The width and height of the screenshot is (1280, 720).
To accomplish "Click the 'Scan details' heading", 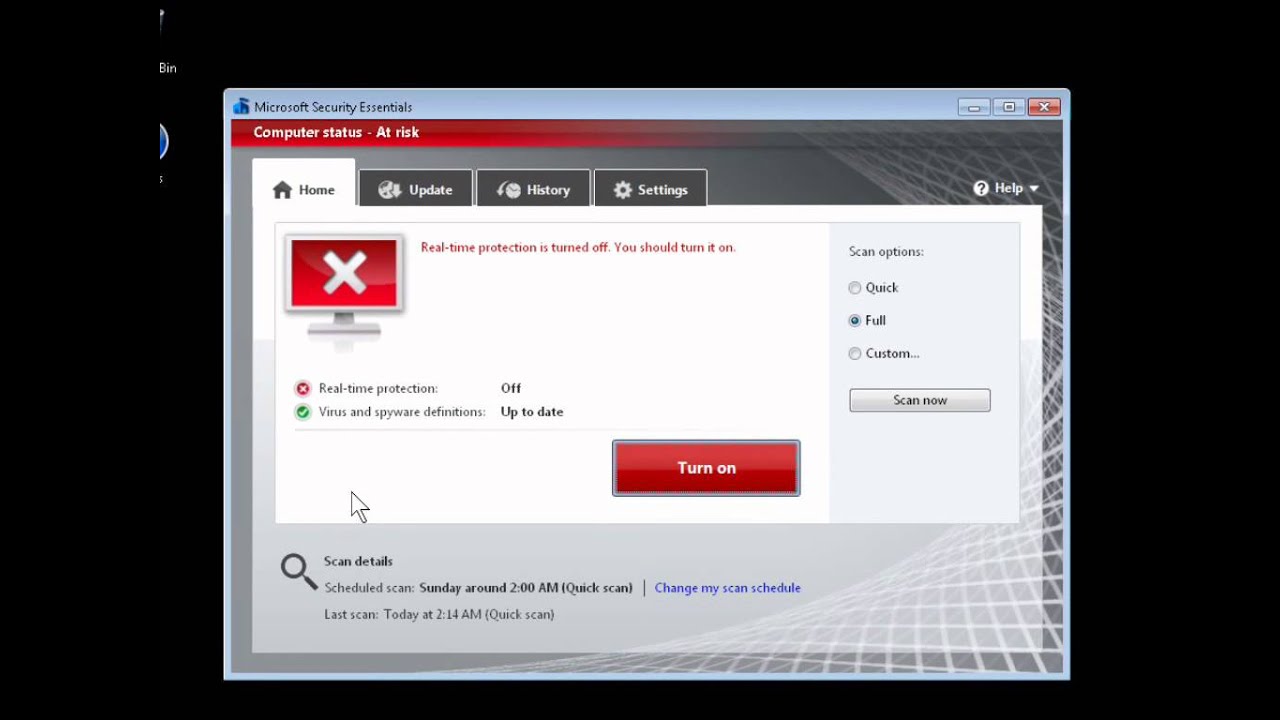I will [358, 561].
